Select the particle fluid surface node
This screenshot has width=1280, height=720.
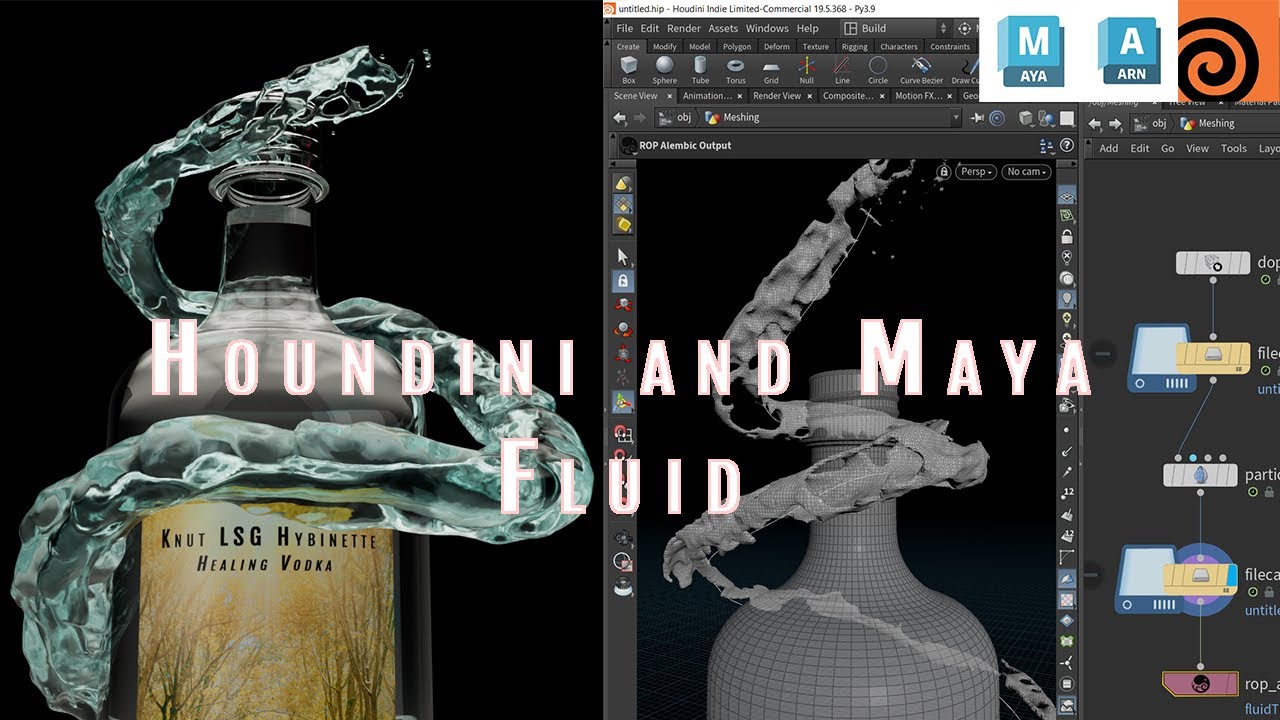click(x=1201, y=475)
